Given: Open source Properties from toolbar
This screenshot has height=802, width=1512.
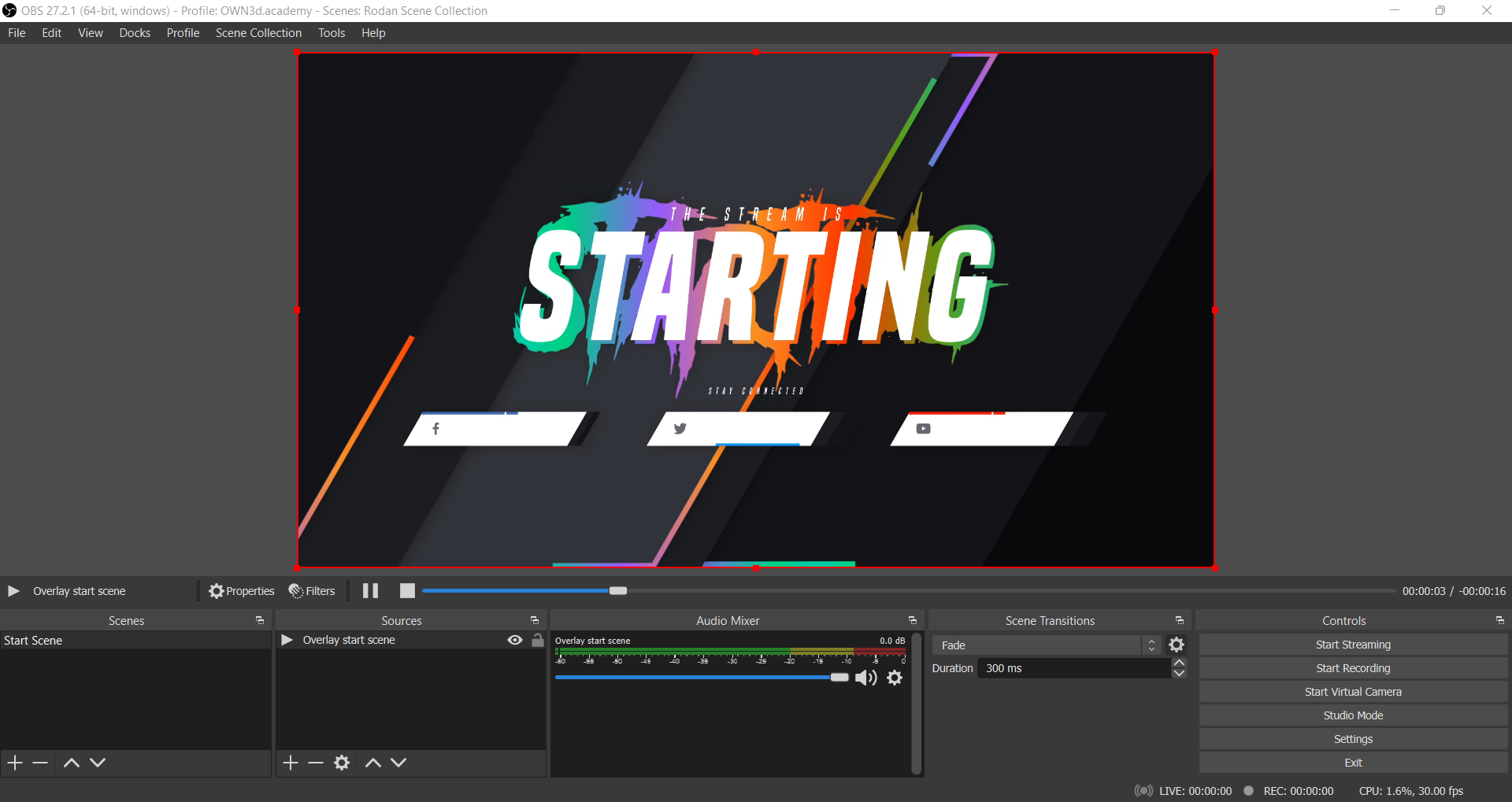Looking at the screenshot, I should pyautogui.click(x=242, y=591).
